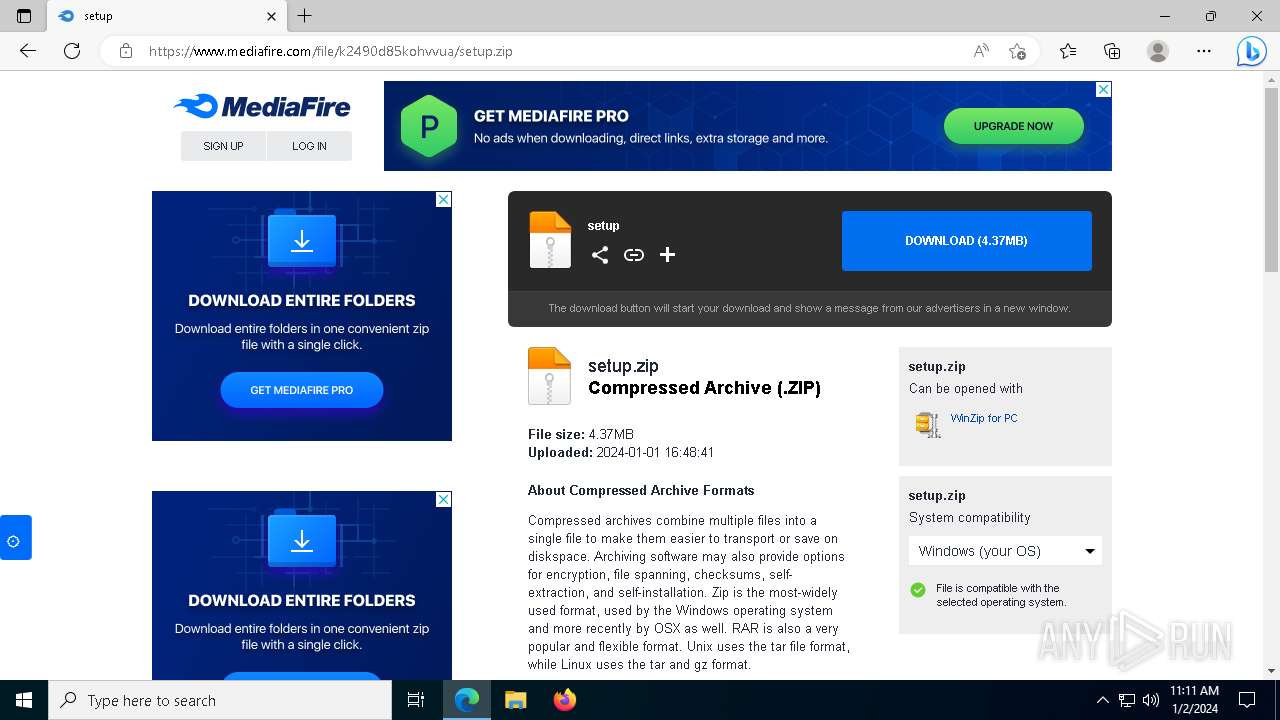Click the plus icon to add the file to your account

(667, 255)
